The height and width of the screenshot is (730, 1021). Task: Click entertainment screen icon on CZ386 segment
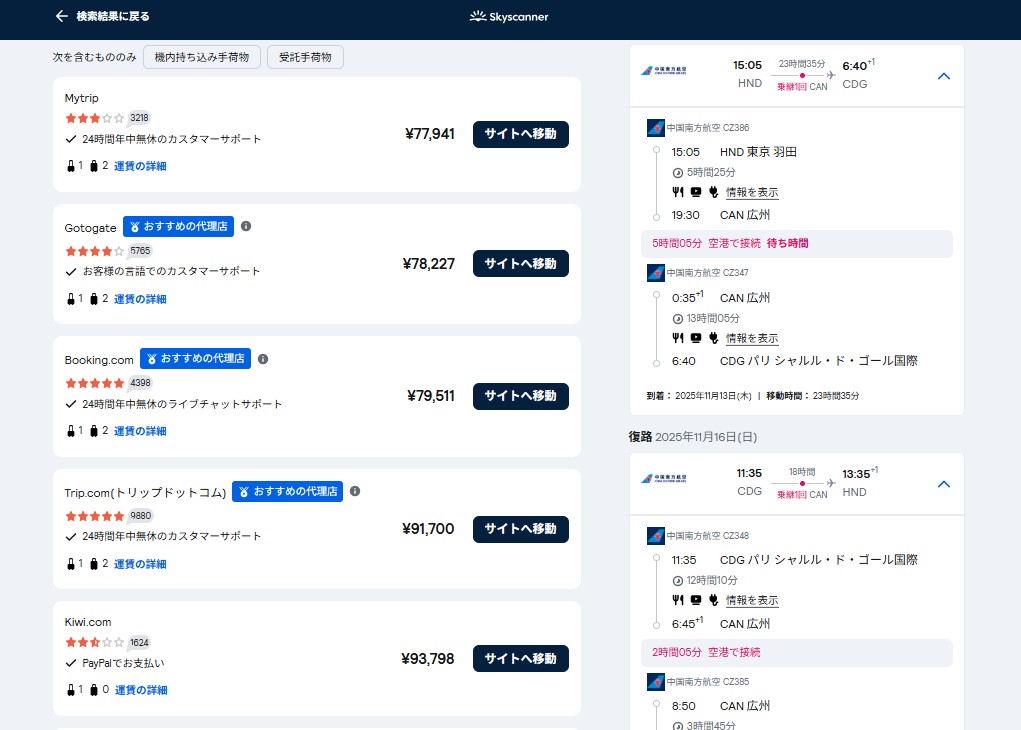[696, 192]
